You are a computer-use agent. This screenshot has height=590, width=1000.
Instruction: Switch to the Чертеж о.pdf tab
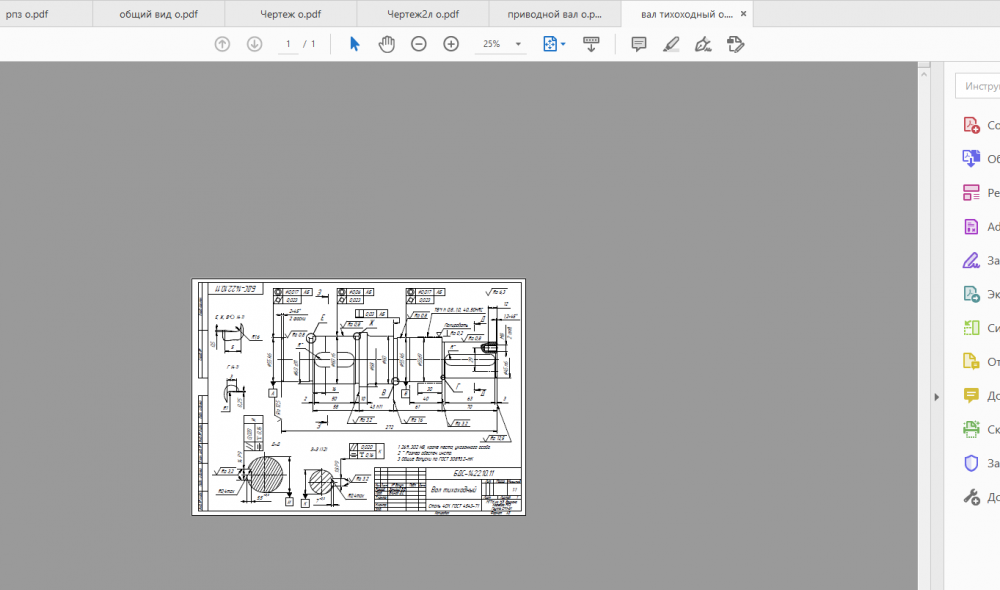tap(290, 14)
